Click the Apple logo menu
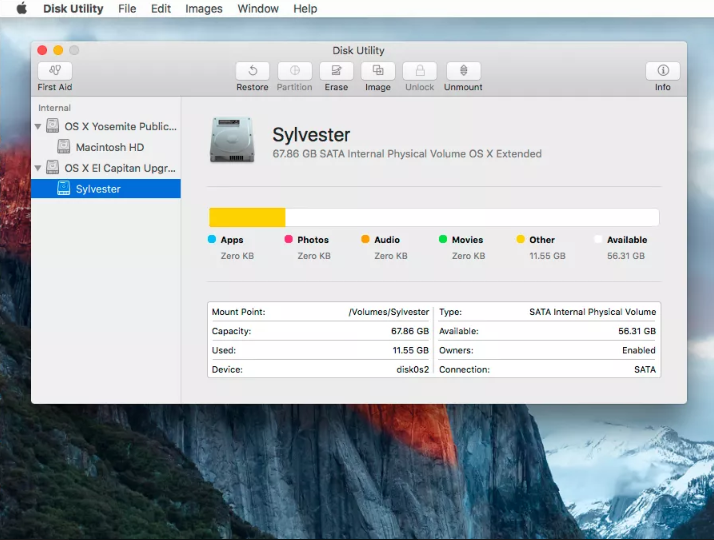 21,8
